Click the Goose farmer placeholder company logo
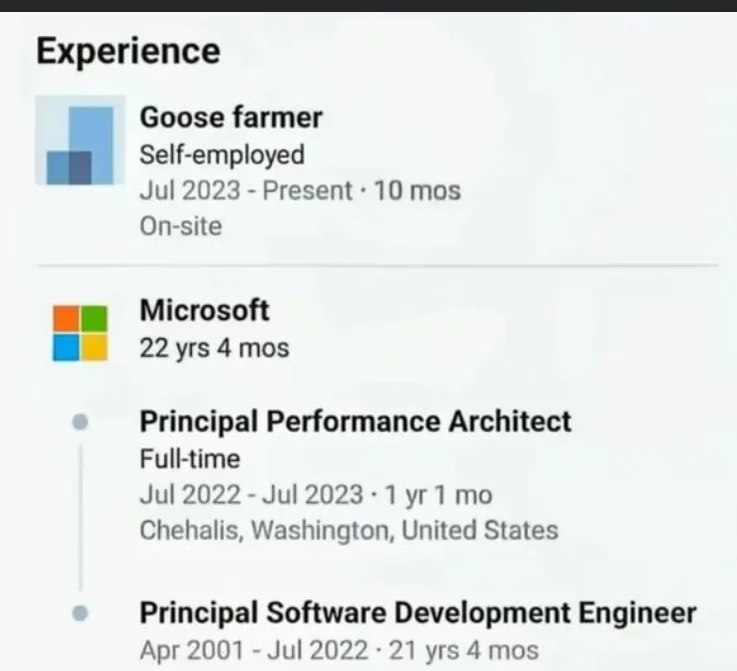The height and width of the screenshot is (671, 737). tap(80, 141)
